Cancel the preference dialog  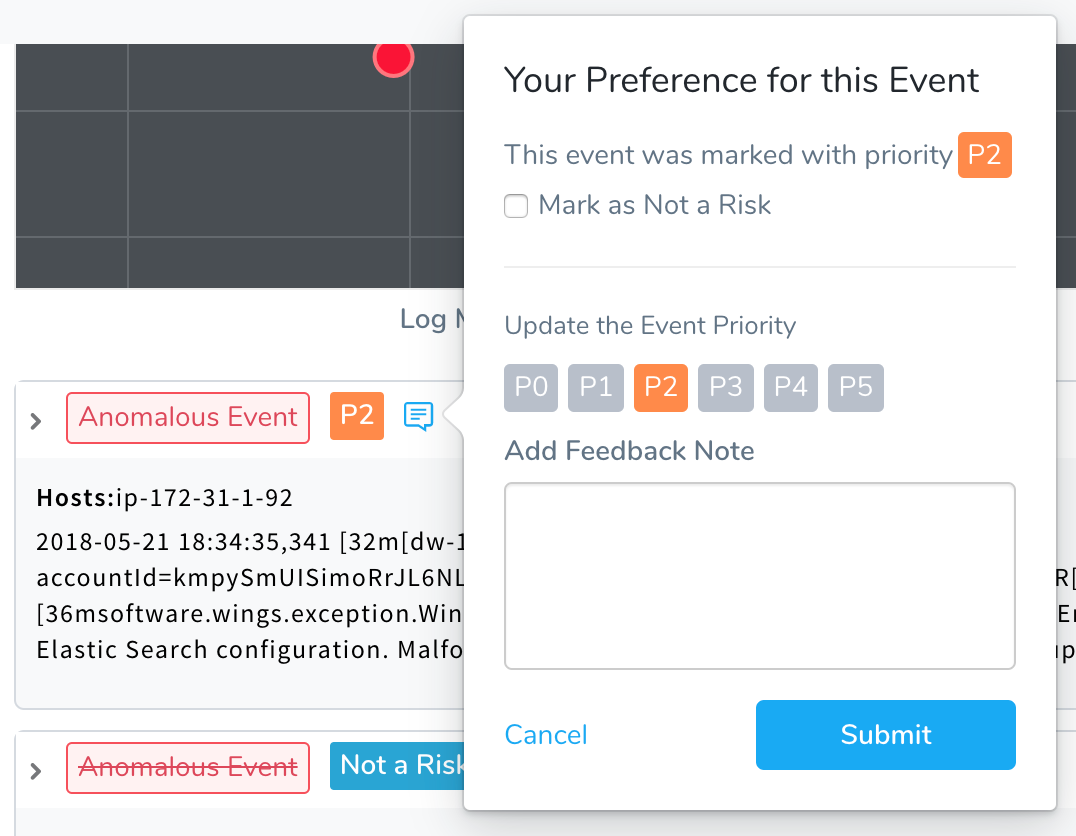pyautogui.click(x=546, y=735)
